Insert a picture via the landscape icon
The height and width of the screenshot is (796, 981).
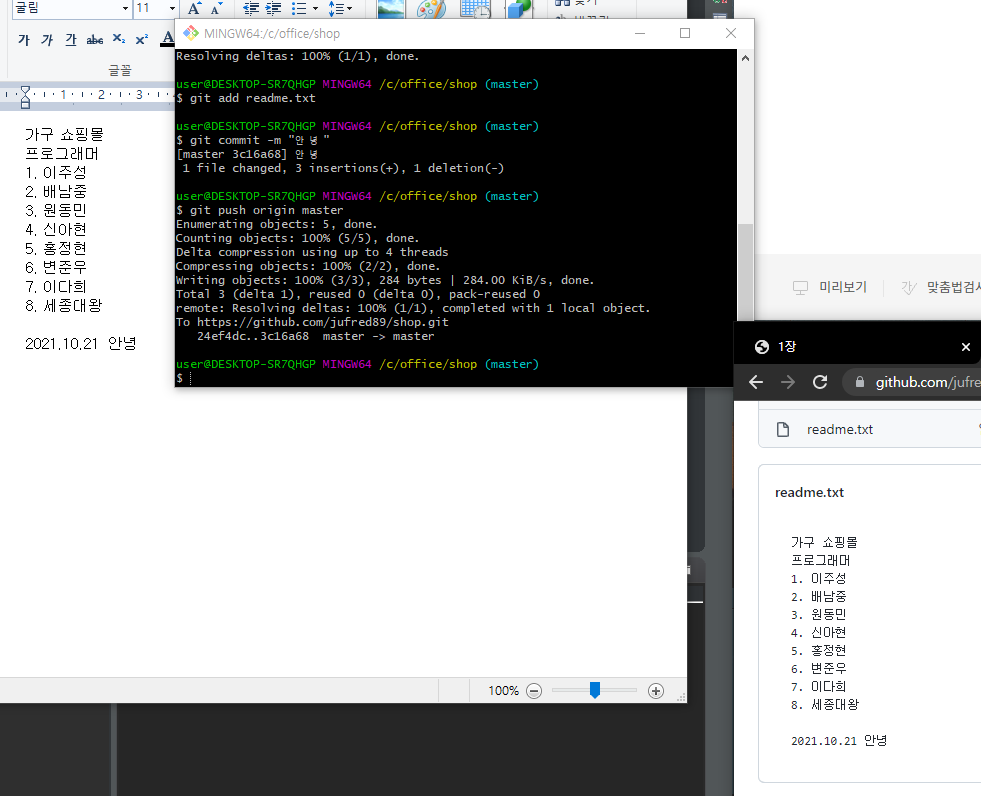pyautogui.click(x=390, y=9)
